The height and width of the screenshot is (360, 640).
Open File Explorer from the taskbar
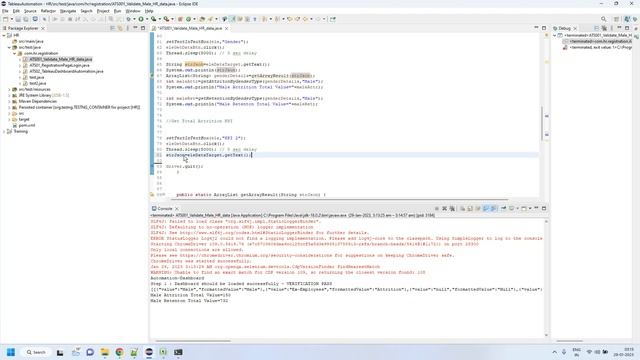coord(104,352)
